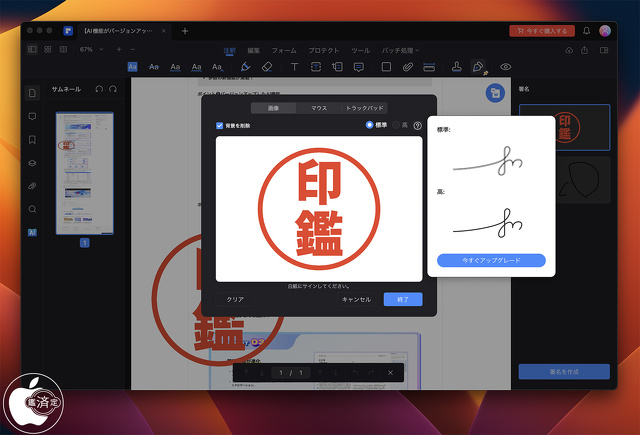The image size is (640, 435).
Task: Select the pencil drawing tool
Action: [245, 67]
